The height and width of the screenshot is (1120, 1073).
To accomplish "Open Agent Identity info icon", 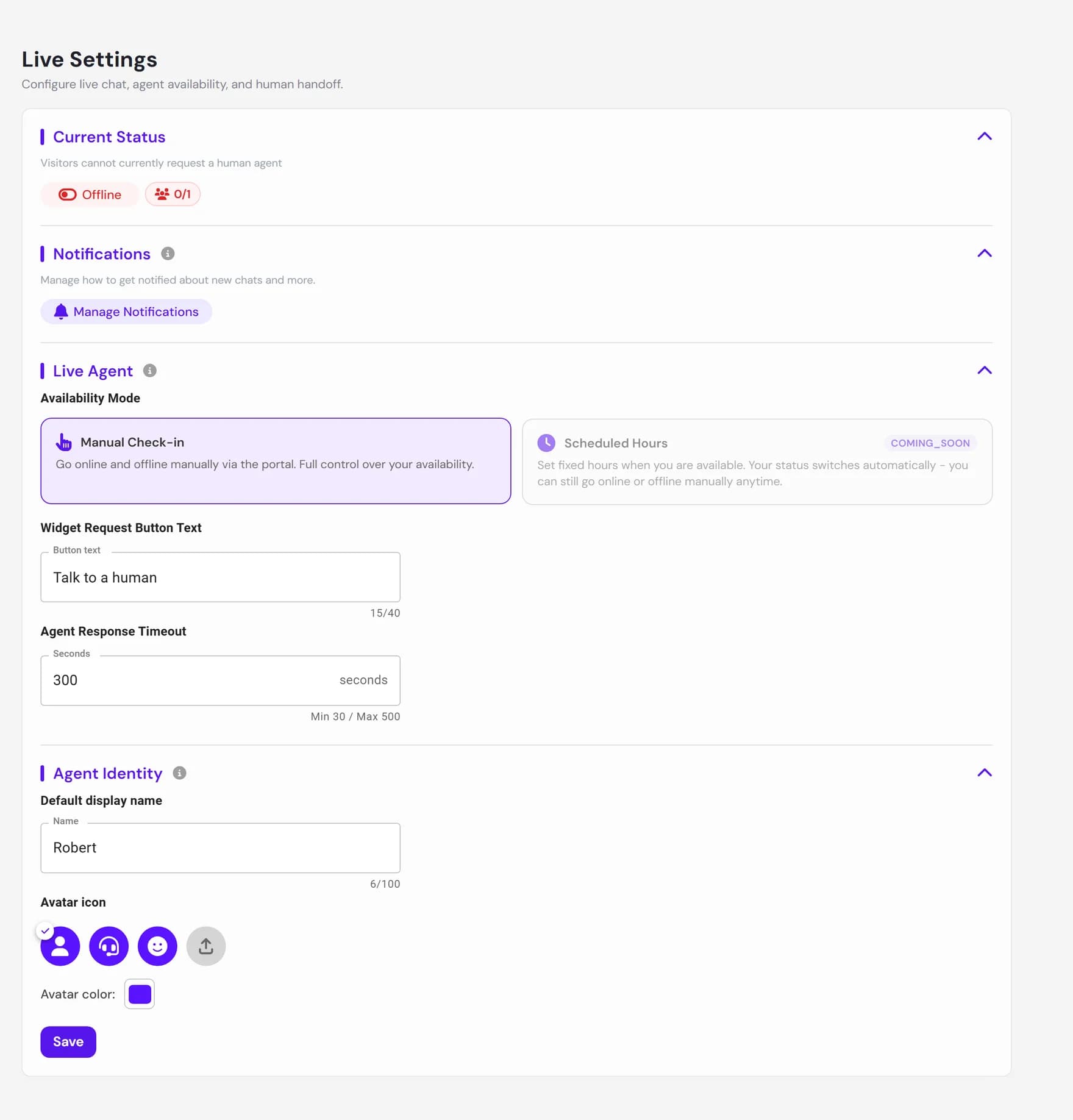I will [179, 773].
